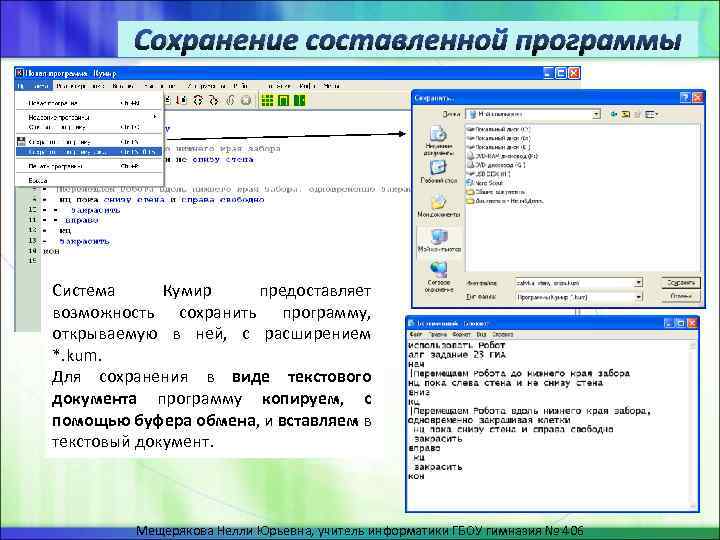720x540 pixels.
Task: Click Kumir line 'нц пока снизу стена и справа свободно'
Action: click(x=162, y=200)
